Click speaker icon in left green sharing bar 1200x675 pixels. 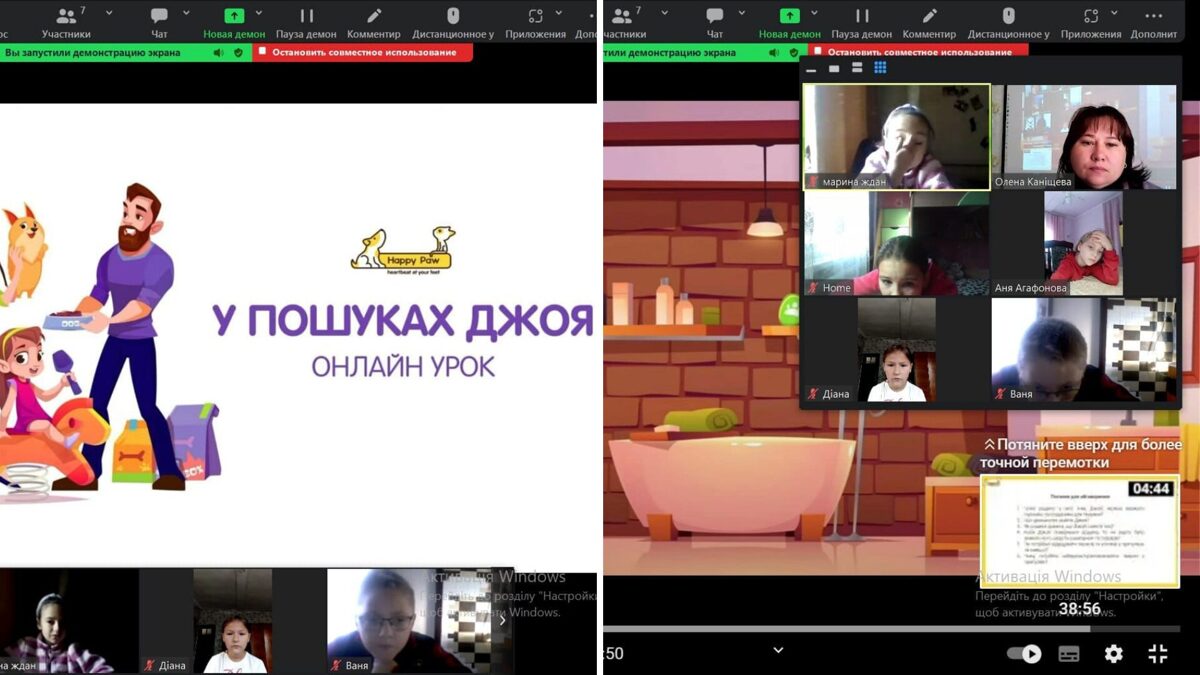tap(218, 52)
